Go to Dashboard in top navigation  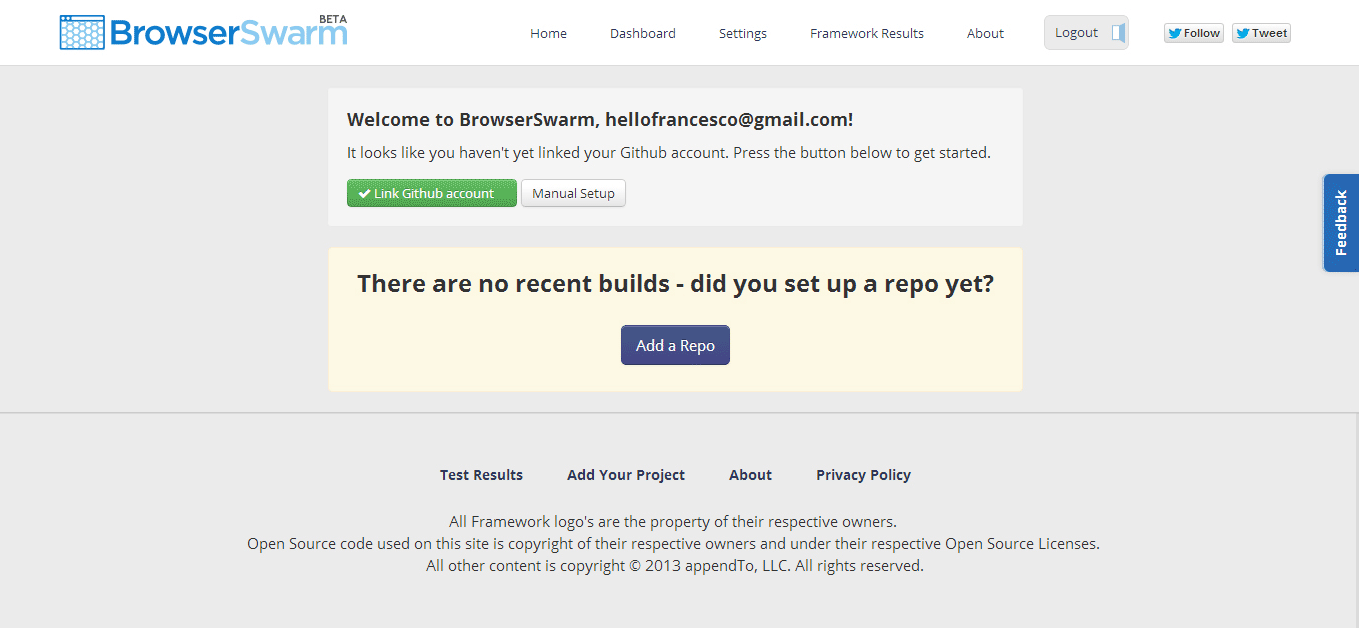tap(643, 33)
